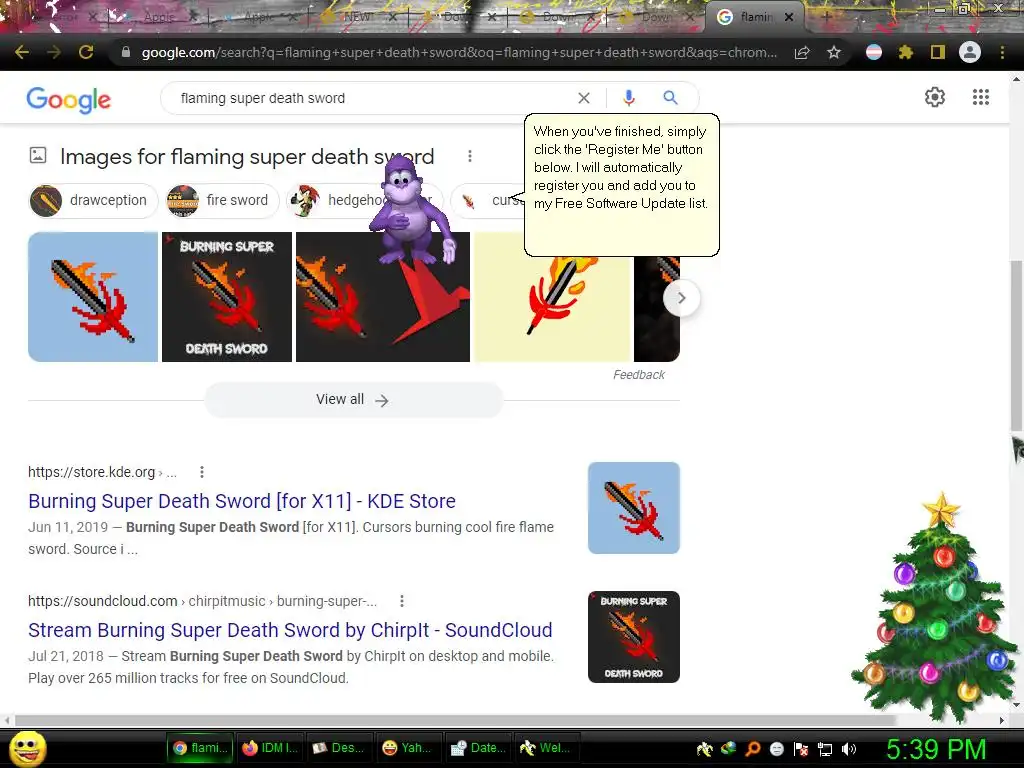The width and height of the screenshot is (1024, 768).
Task: Click the vertical page scrollbar thumb
Action: (x=1016, y=346)
